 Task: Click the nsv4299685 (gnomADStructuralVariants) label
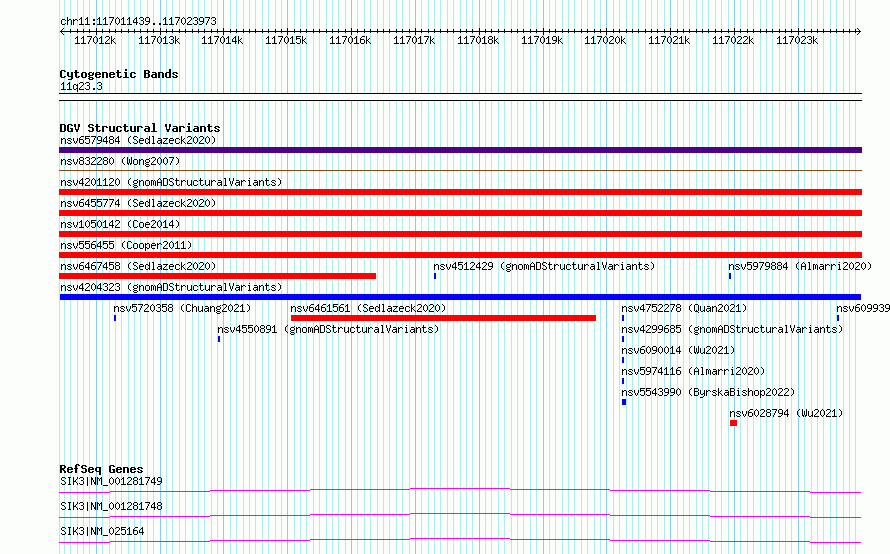click(x=732, y=329)
